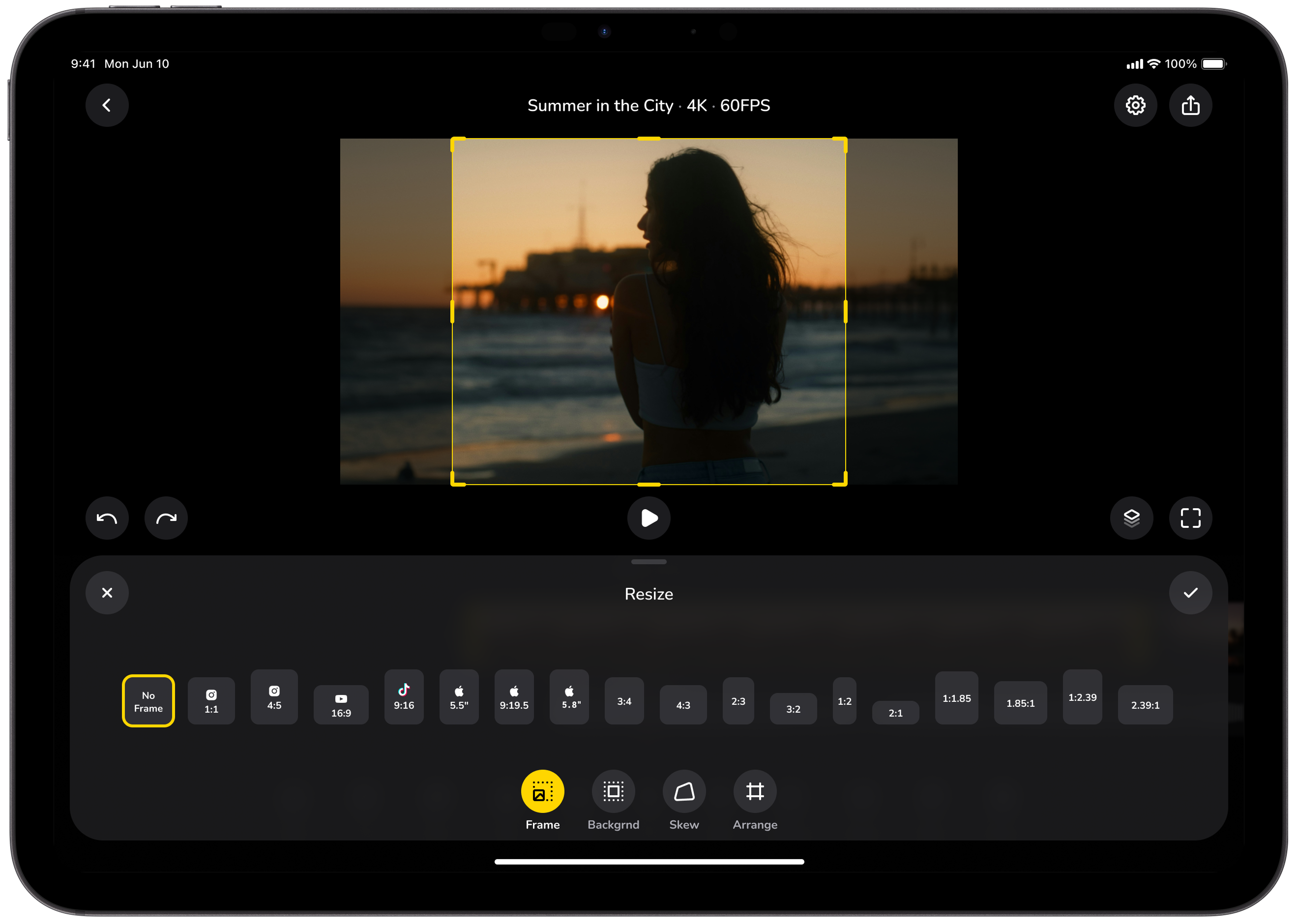The image size is (1298, 924).
Task: Confirm resize with the checkmark
Action: point(1190,593)
